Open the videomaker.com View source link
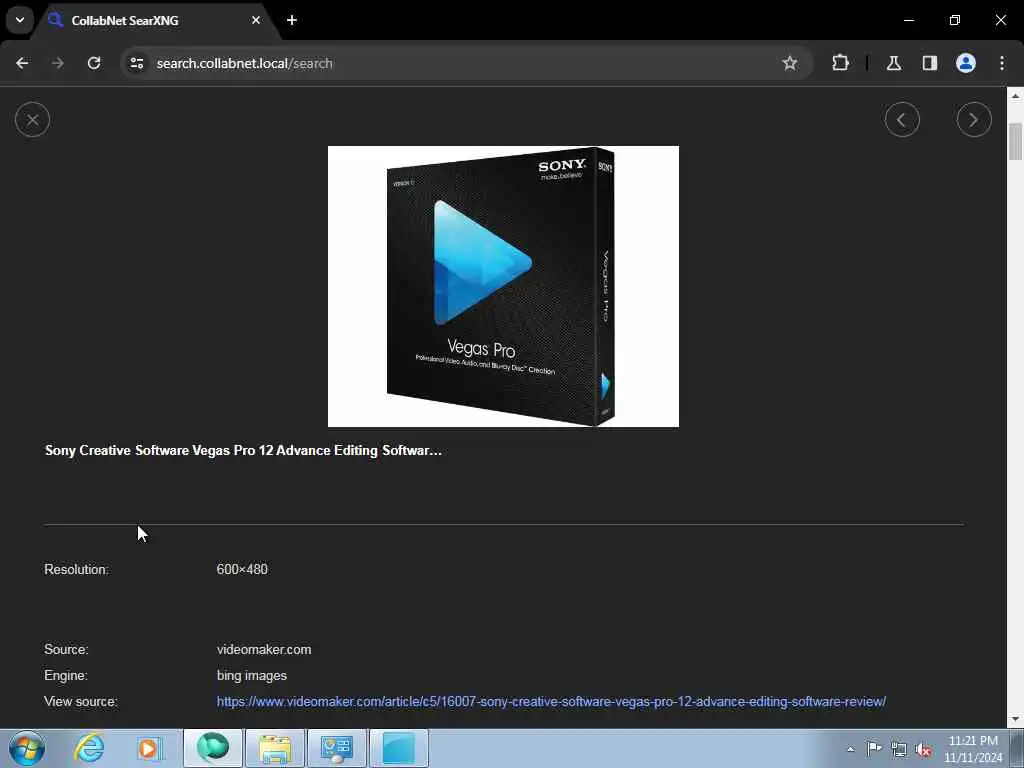 coord(551,701)
